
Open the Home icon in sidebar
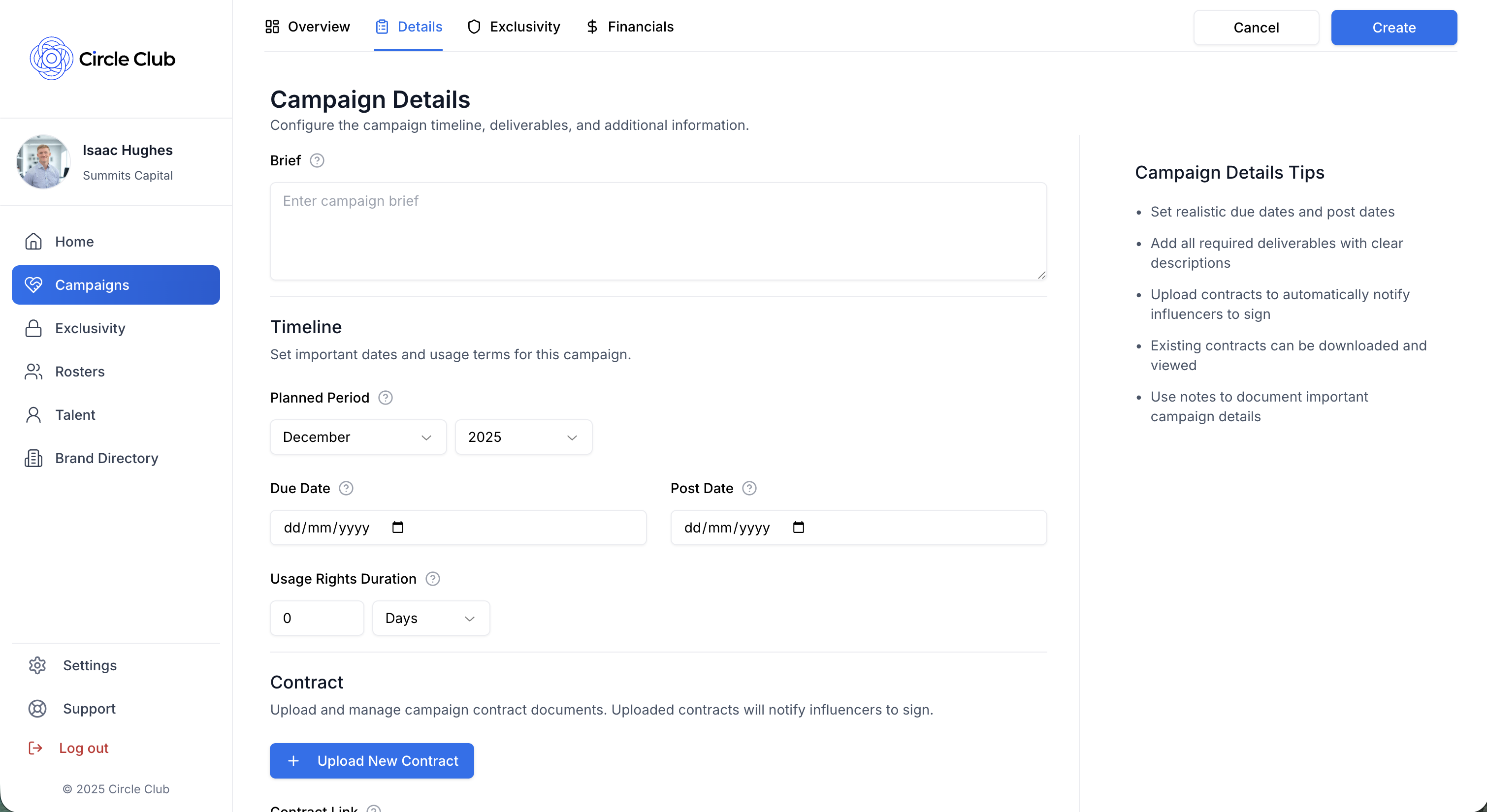pos(33,241)
